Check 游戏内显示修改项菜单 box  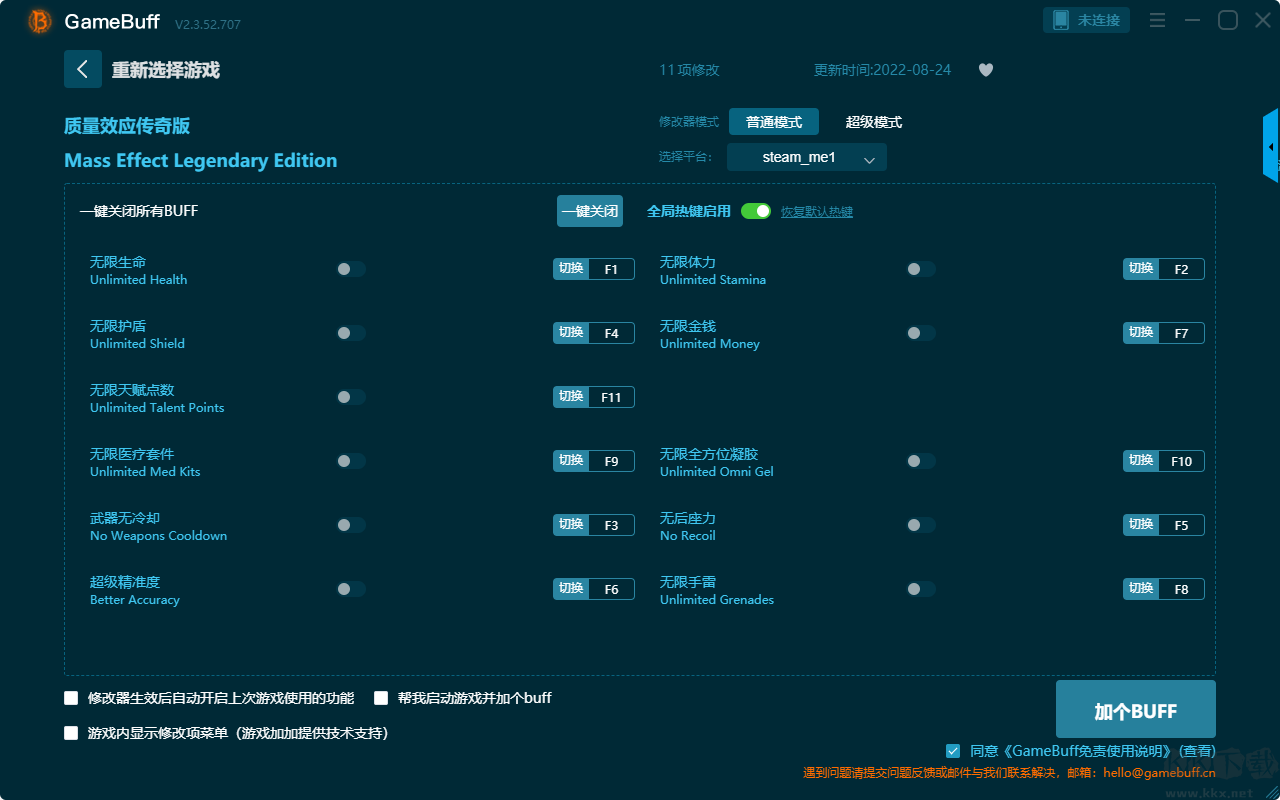(71, 733)
